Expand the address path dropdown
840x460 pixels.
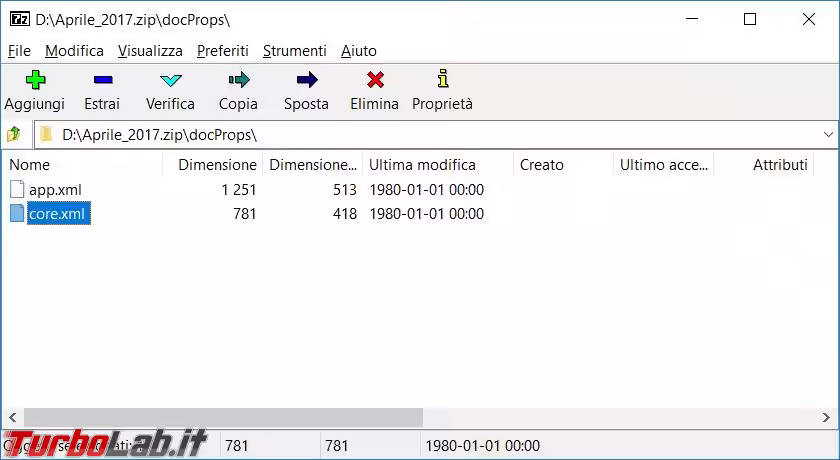pyautogui.click(x=828, y=134)
